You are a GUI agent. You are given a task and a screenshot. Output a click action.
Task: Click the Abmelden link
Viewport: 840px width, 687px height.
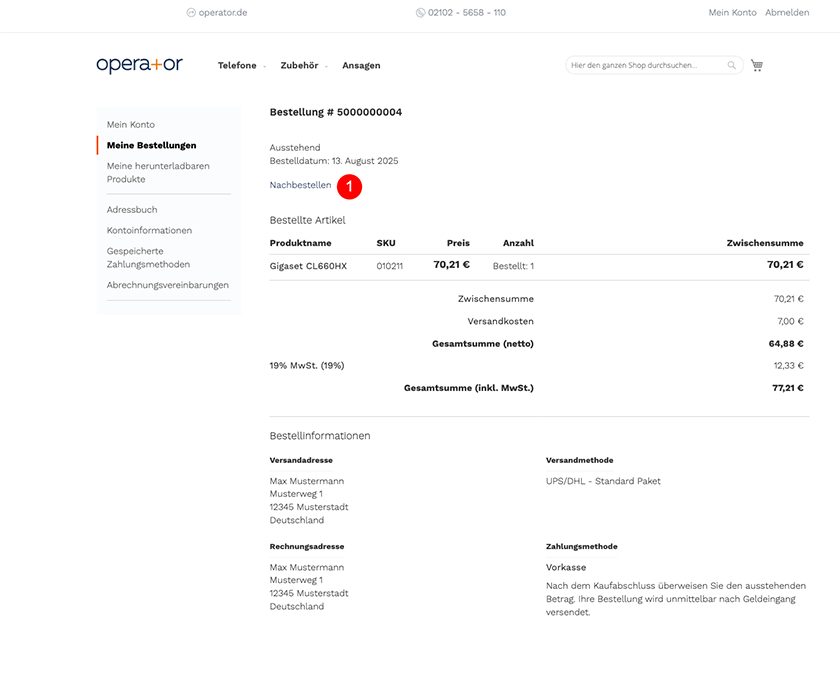[787, 12]
